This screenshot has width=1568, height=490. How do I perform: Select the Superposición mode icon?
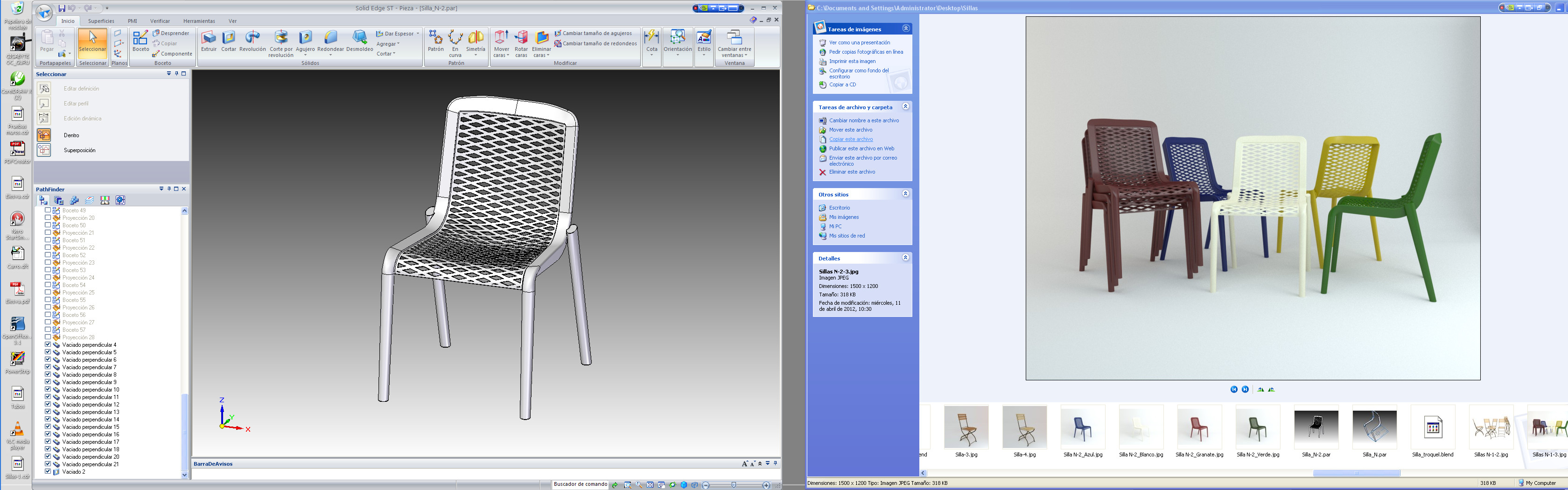pos(44,150)
